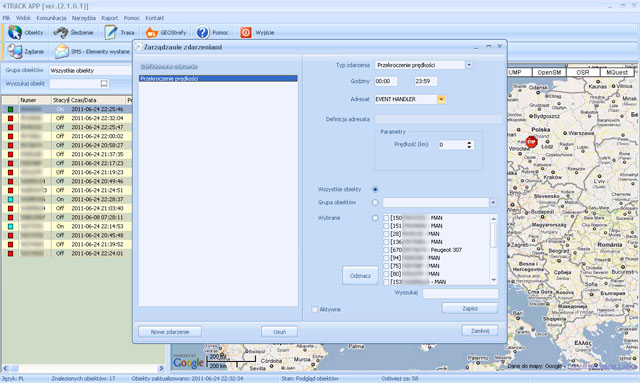Select Grupa obiektów radio button in dialog
The height and width of the screenshot is (383, 640).
[375, 203]
